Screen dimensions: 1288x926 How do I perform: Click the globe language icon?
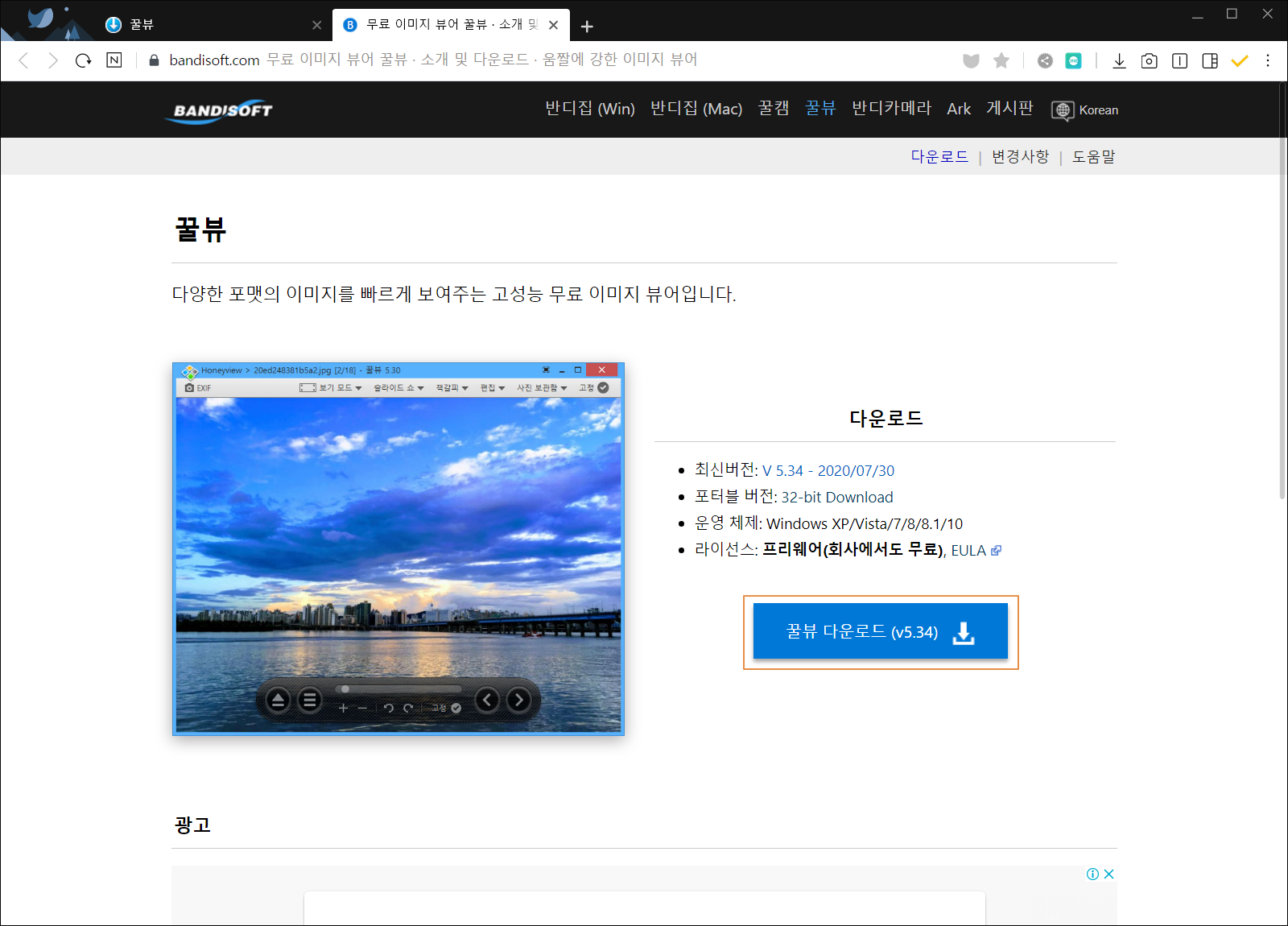(1063, 110)
